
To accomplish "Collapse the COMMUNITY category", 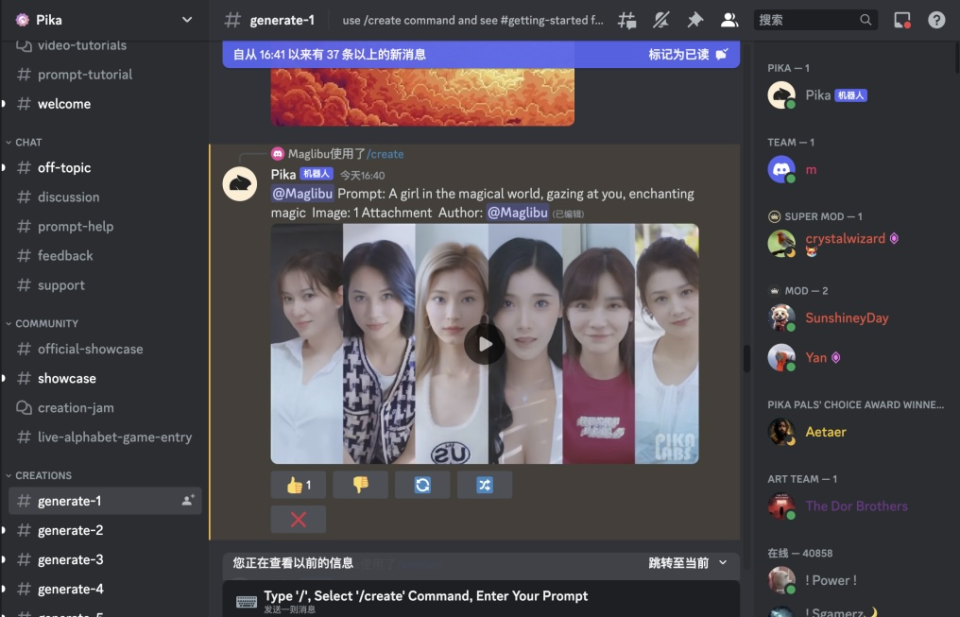I will 45,322.
